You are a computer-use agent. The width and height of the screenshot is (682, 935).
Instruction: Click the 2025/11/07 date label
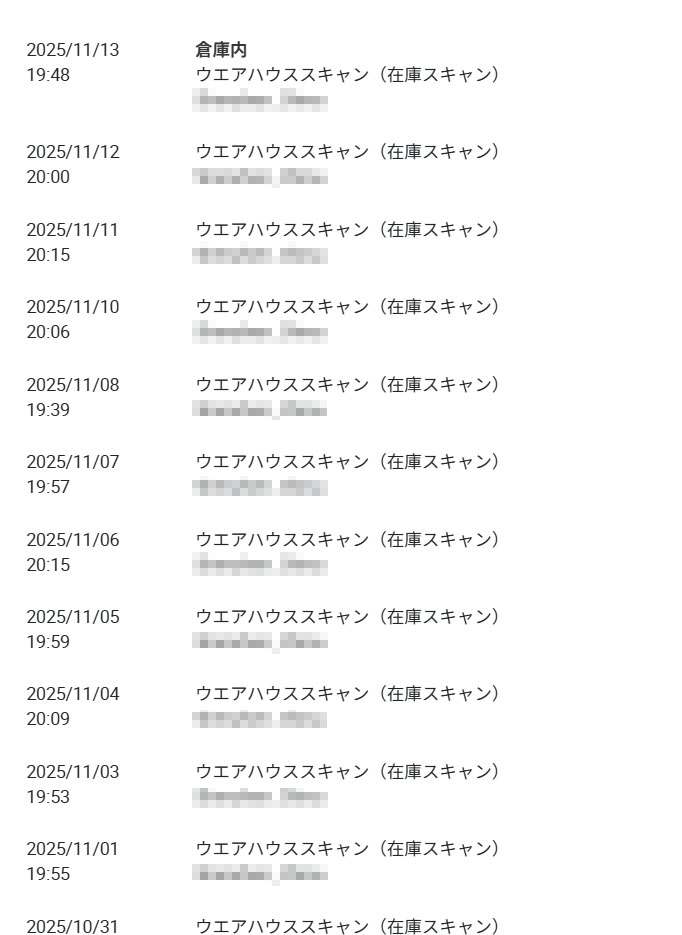pyautogui.click(x=72, y=462)
